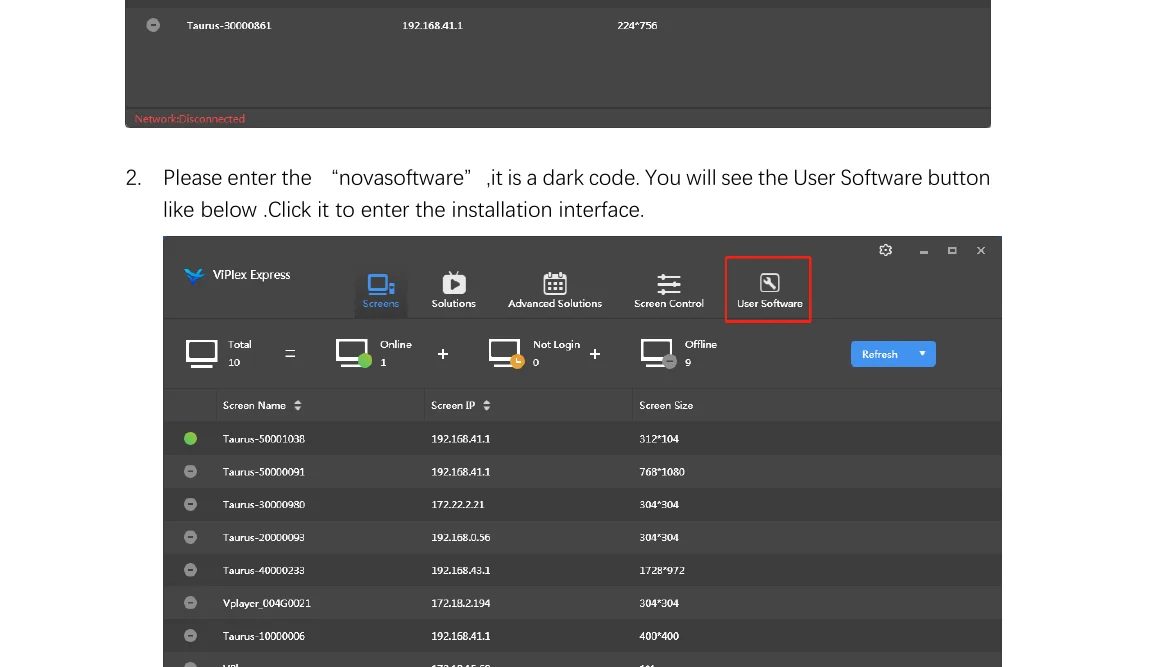
Task: Sort by Screen IP column arrows
Action: [x=486, y=406]
